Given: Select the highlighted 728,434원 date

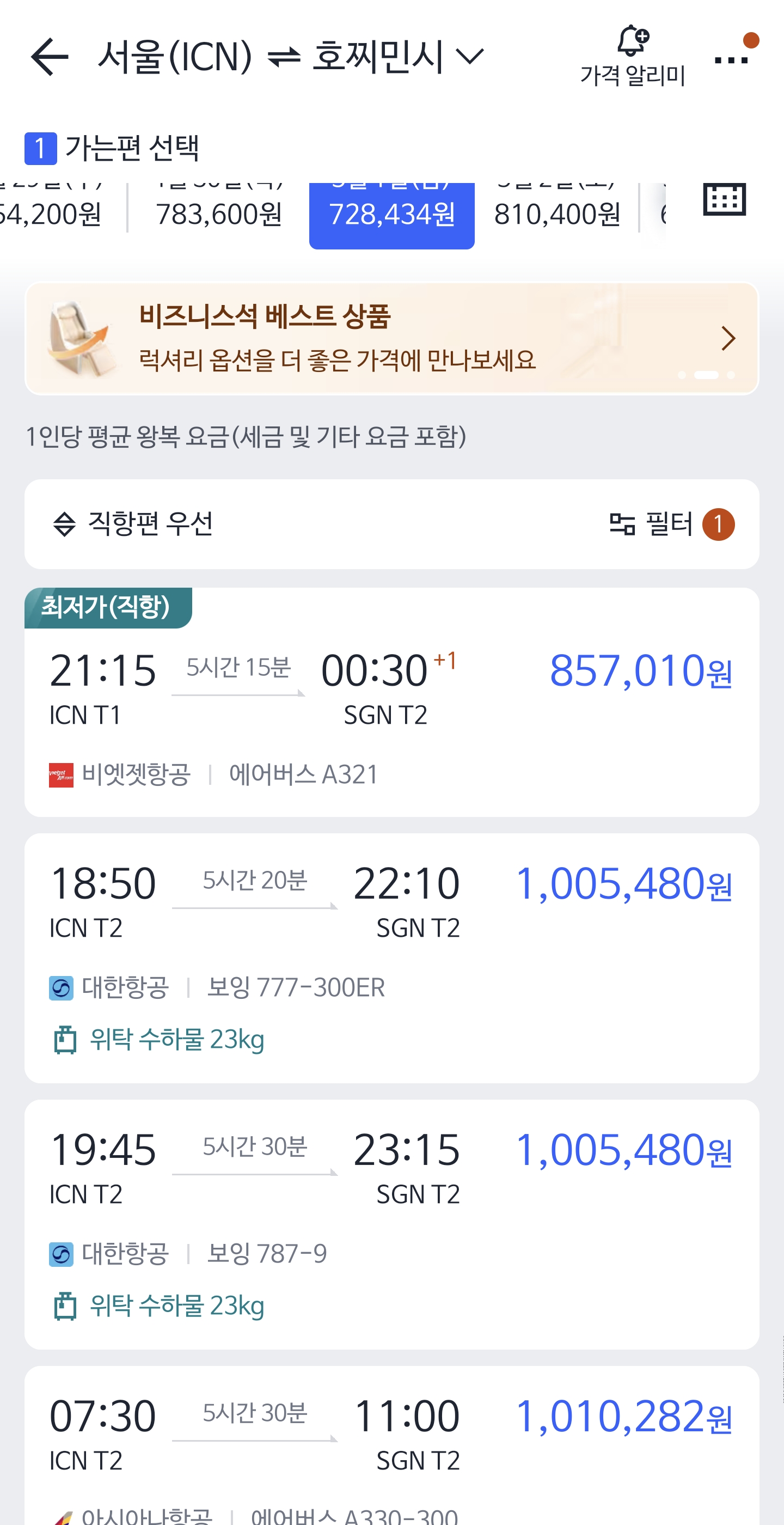Looking at the screenshot, I should (391, 214).
